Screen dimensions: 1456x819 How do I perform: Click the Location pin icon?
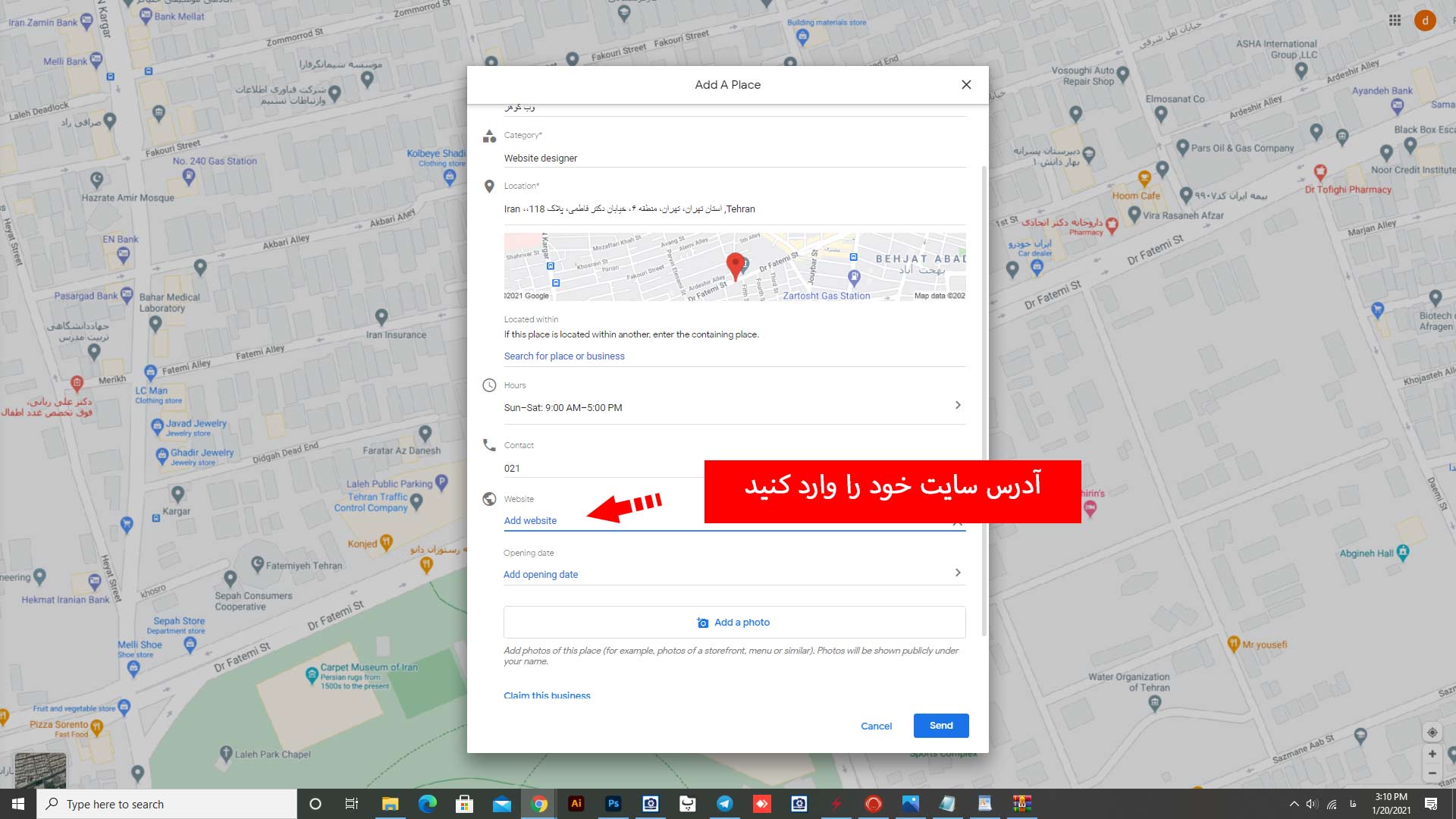490,185
